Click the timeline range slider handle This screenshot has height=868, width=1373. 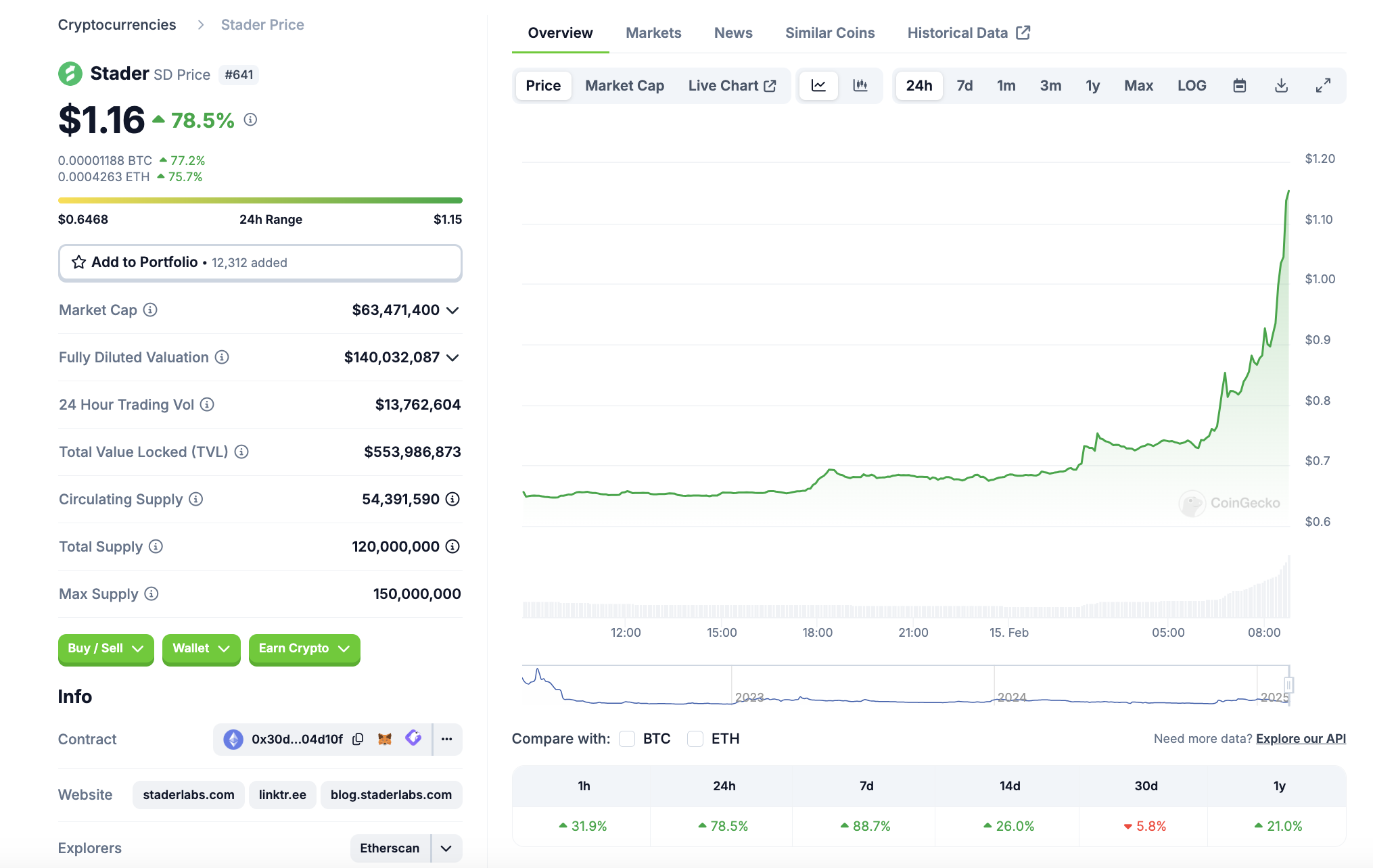tap(1288, 685)
